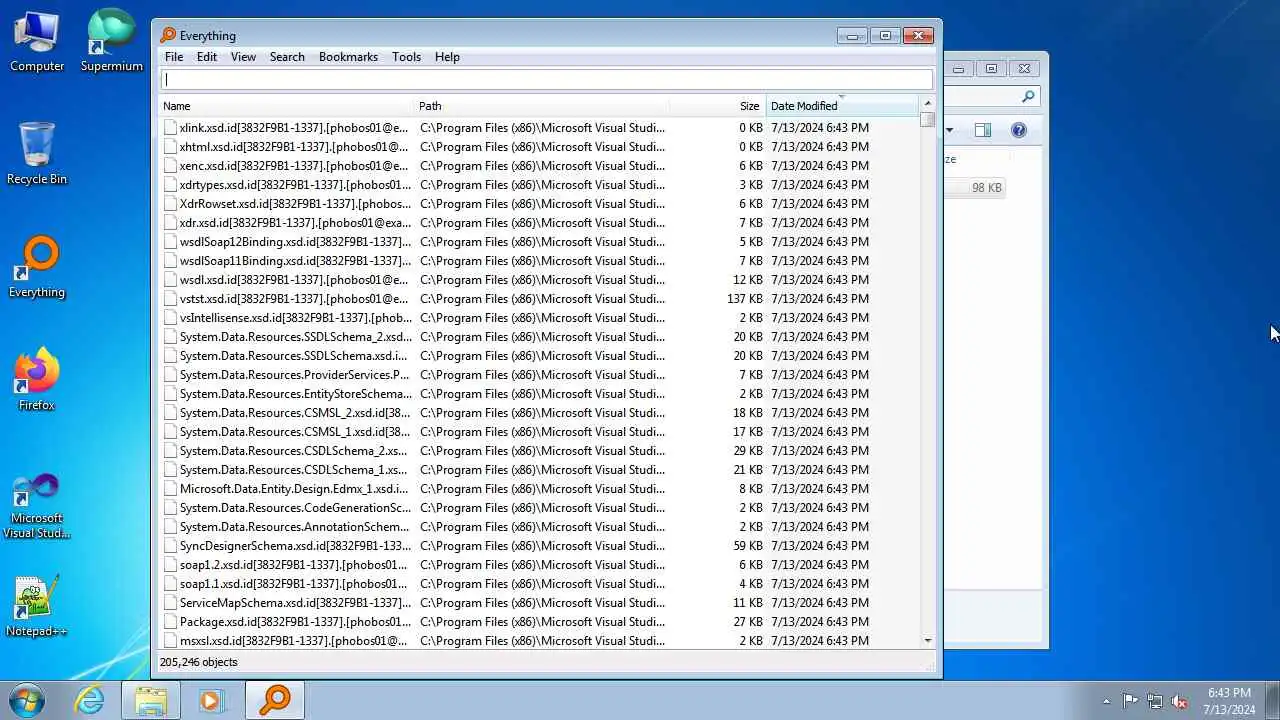Select Package.xsd file row
This screenshot has height=720, width=1280.
tap(539, 622)
